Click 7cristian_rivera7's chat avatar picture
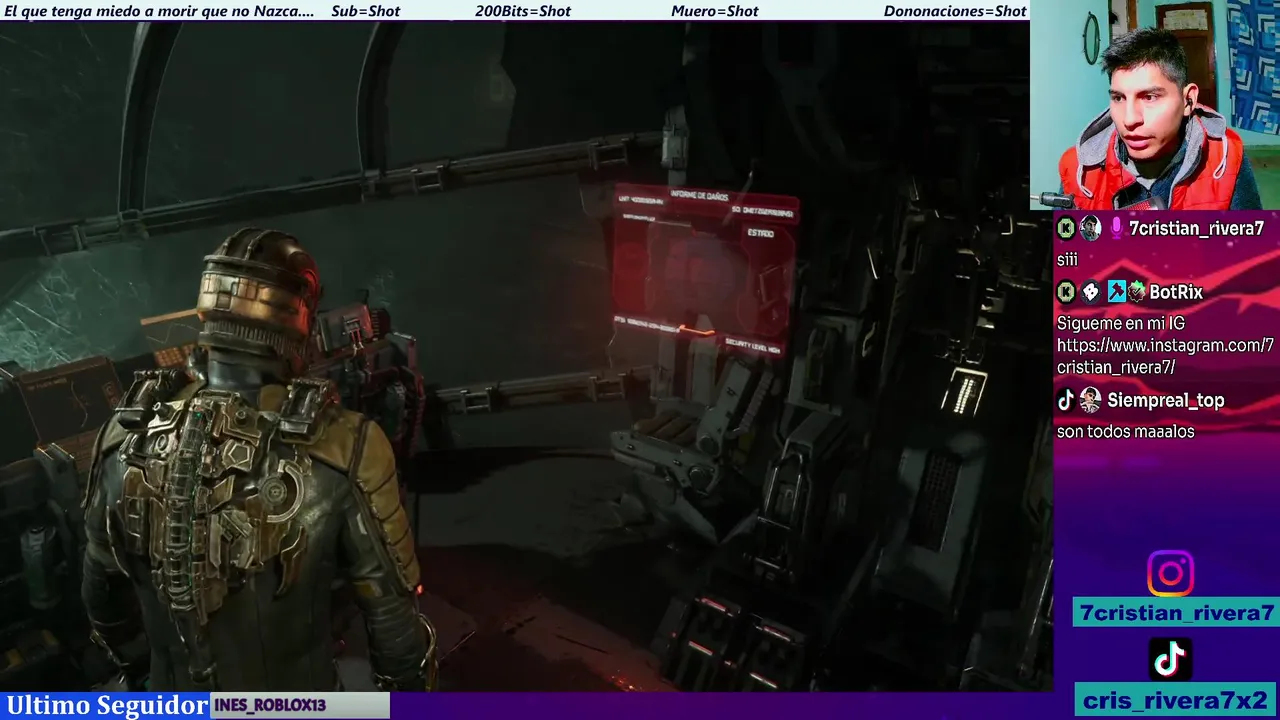Screen dimensions: 1280x720 pos(1090,228)
